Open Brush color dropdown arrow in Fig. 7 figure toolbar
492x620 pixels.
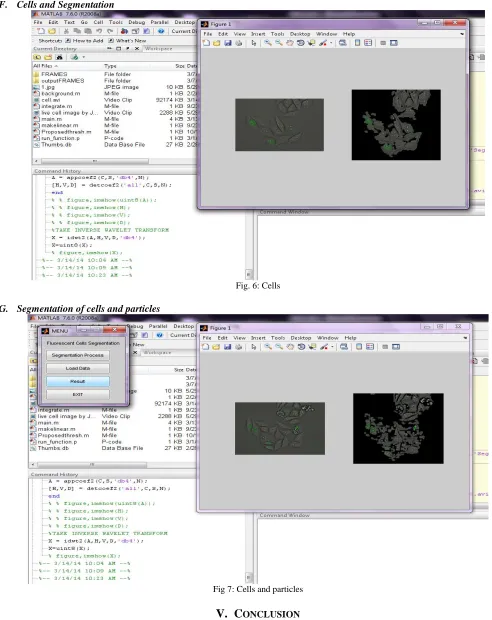click(332, 347)
